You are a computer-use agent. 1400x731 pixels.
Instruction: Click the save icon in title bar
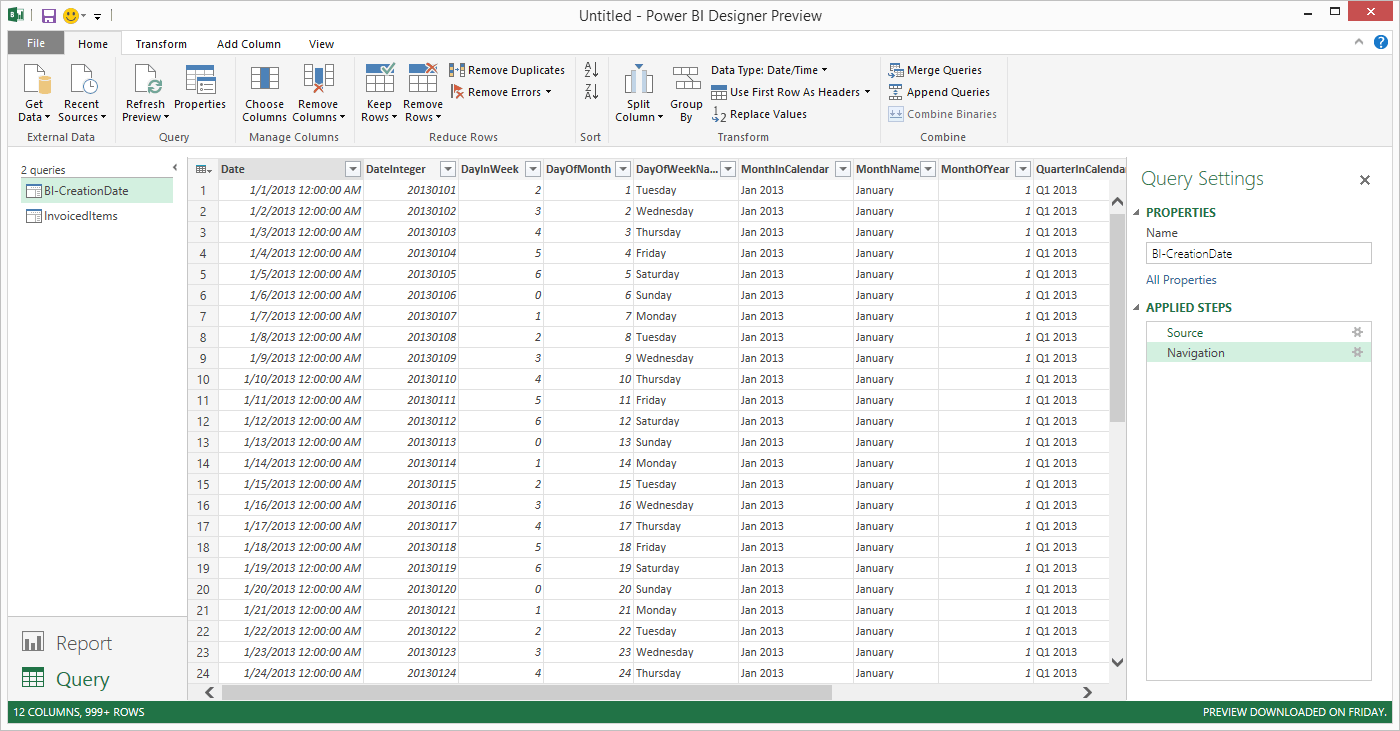(x=48, y=16)
